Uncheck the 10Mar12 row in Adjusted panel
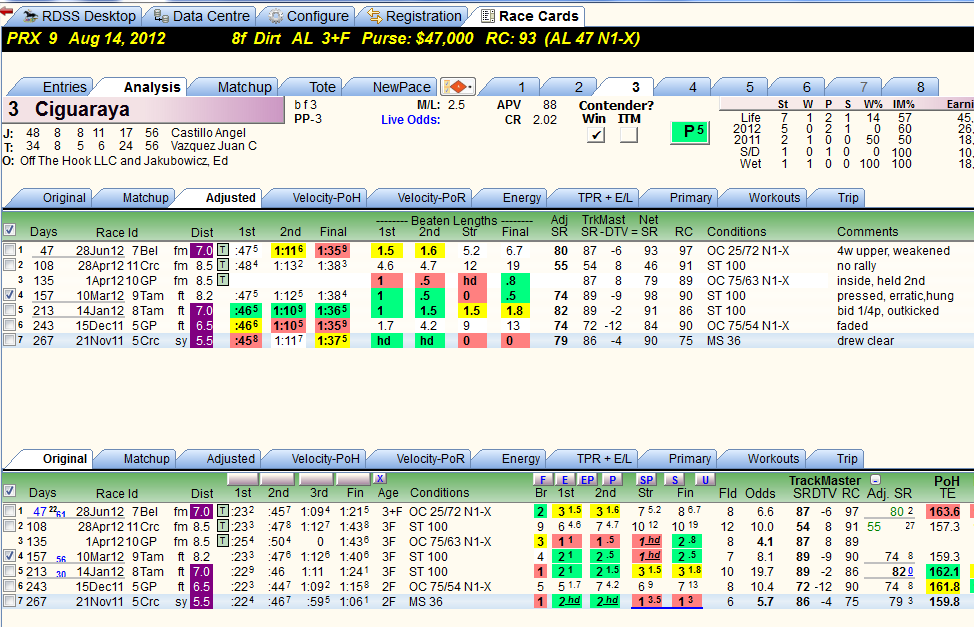Viewport: 974px width, 627px height. pyautogui.click(x=9, y=295)
